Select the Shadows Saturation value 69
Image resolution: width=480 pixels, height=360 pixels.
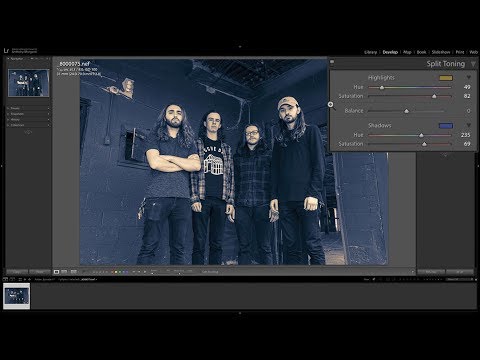pyautogui.click(x=467, y=144)
